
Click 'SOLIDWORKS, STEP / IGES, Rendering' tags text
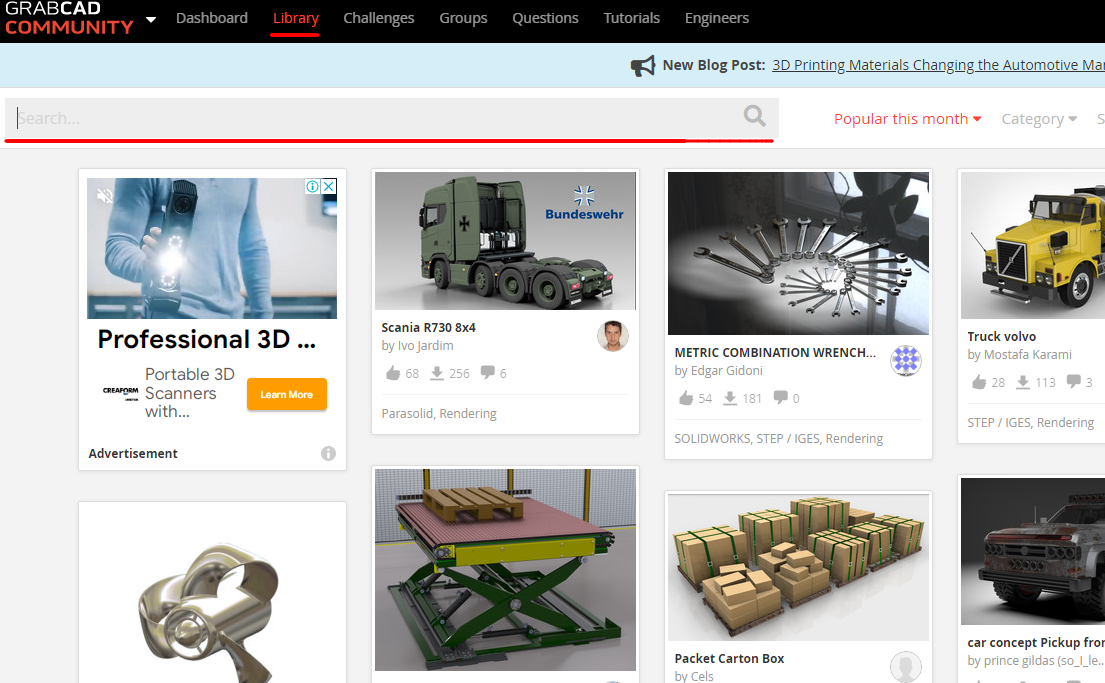[x=779, y=438]
